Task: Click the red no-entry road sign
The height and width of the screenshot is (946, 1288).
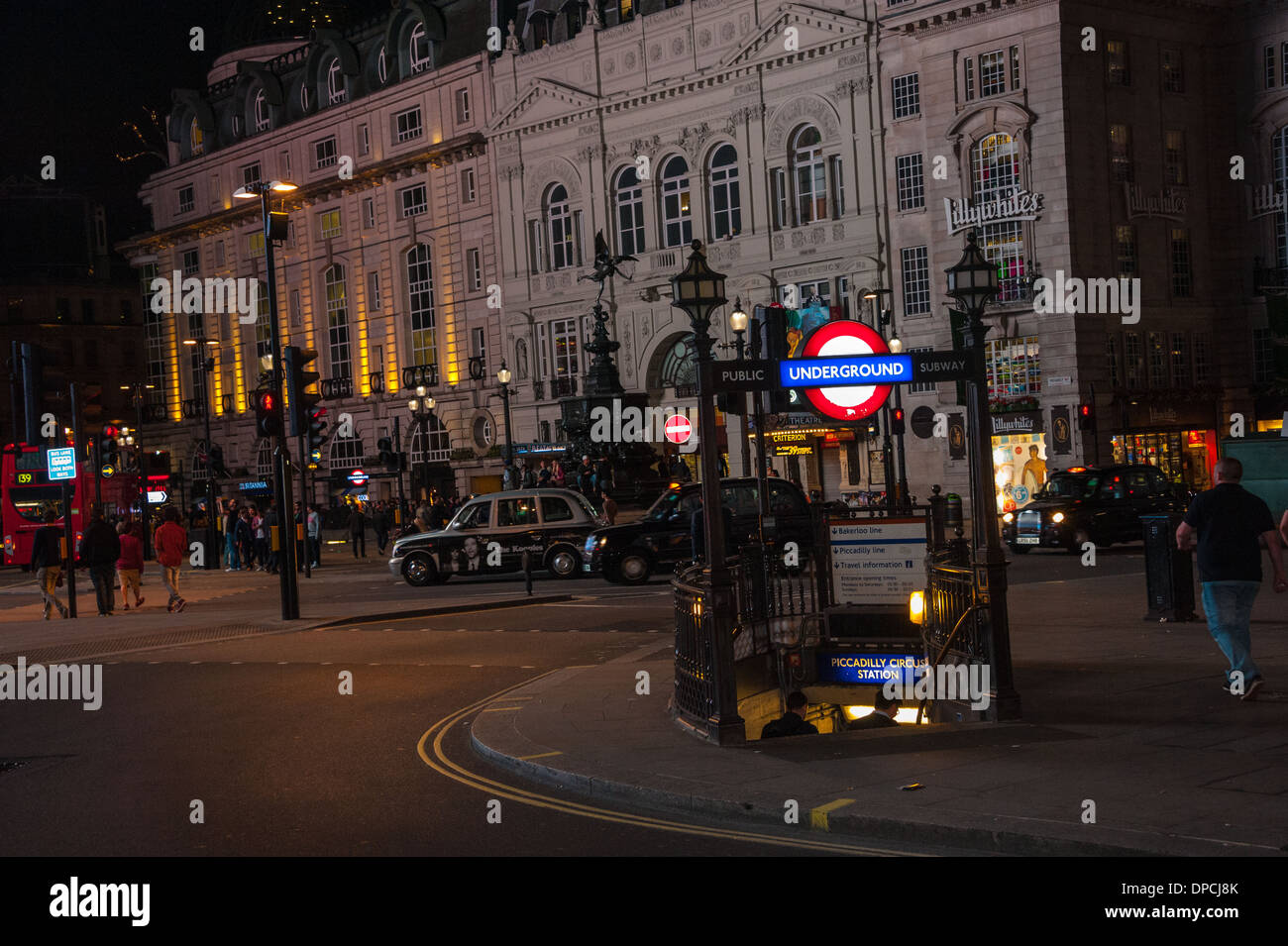Action: pyautogui.click(x=678, y=429)
